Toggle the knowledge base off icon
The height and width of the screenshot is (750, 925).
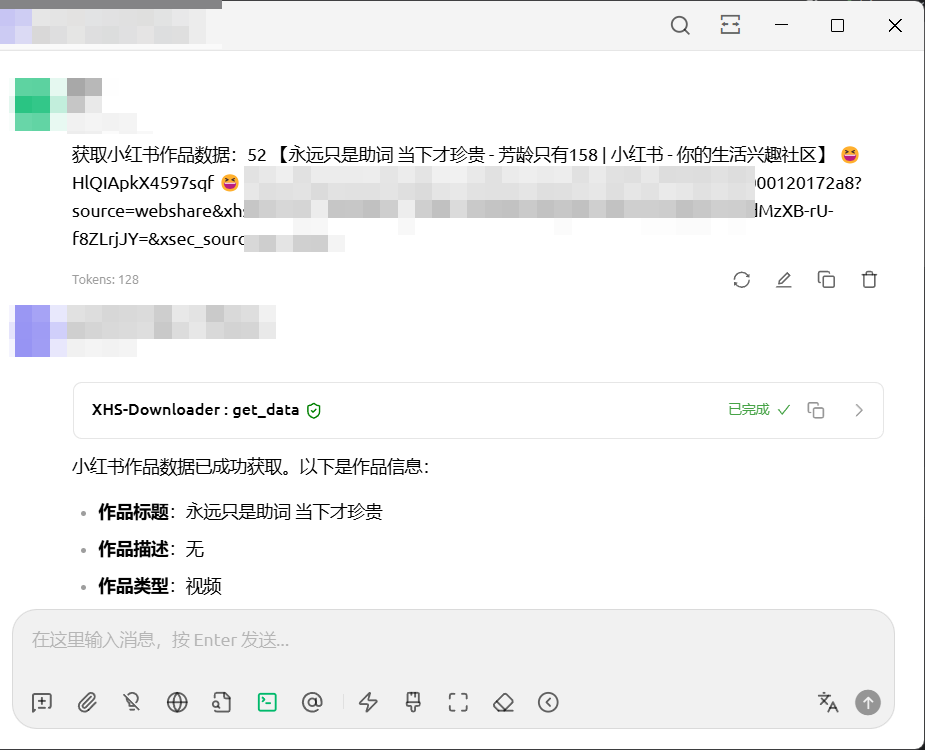132,702
